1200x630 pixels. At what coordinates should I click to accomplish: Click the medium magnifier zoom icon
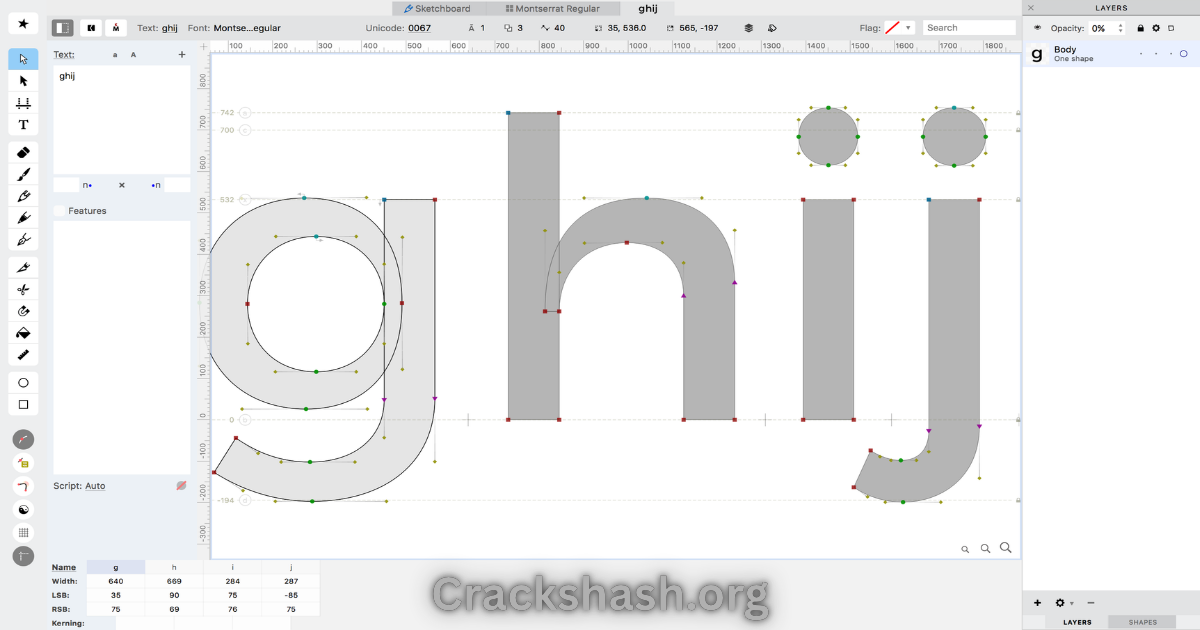(985, 548)
